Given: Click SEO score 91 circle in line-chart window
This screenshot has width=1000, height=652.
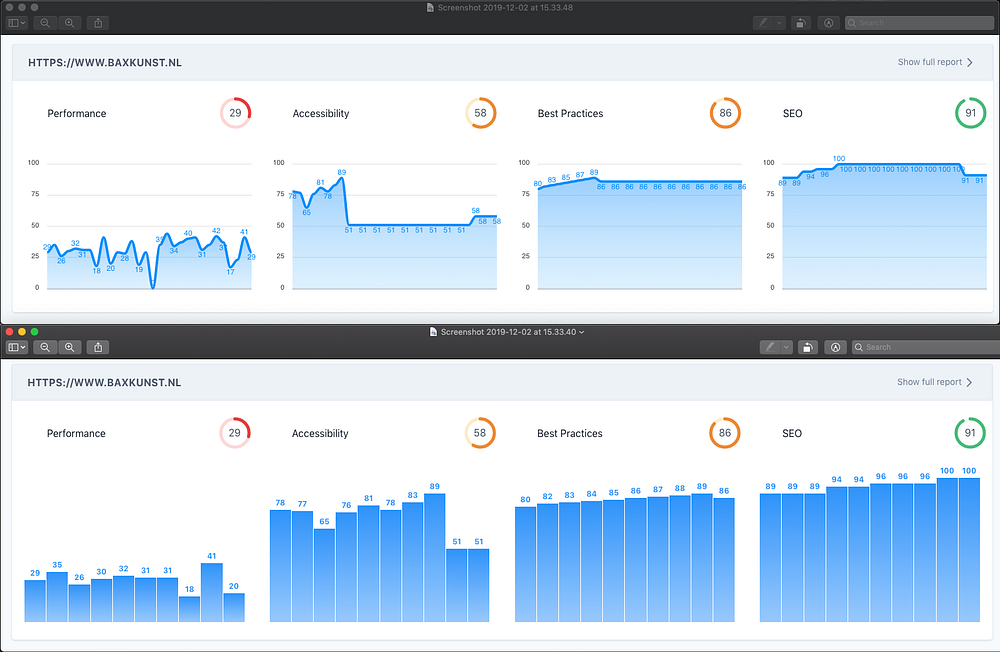Looking at the screenshot, I should pyautogui.click(x=970, y=113).
